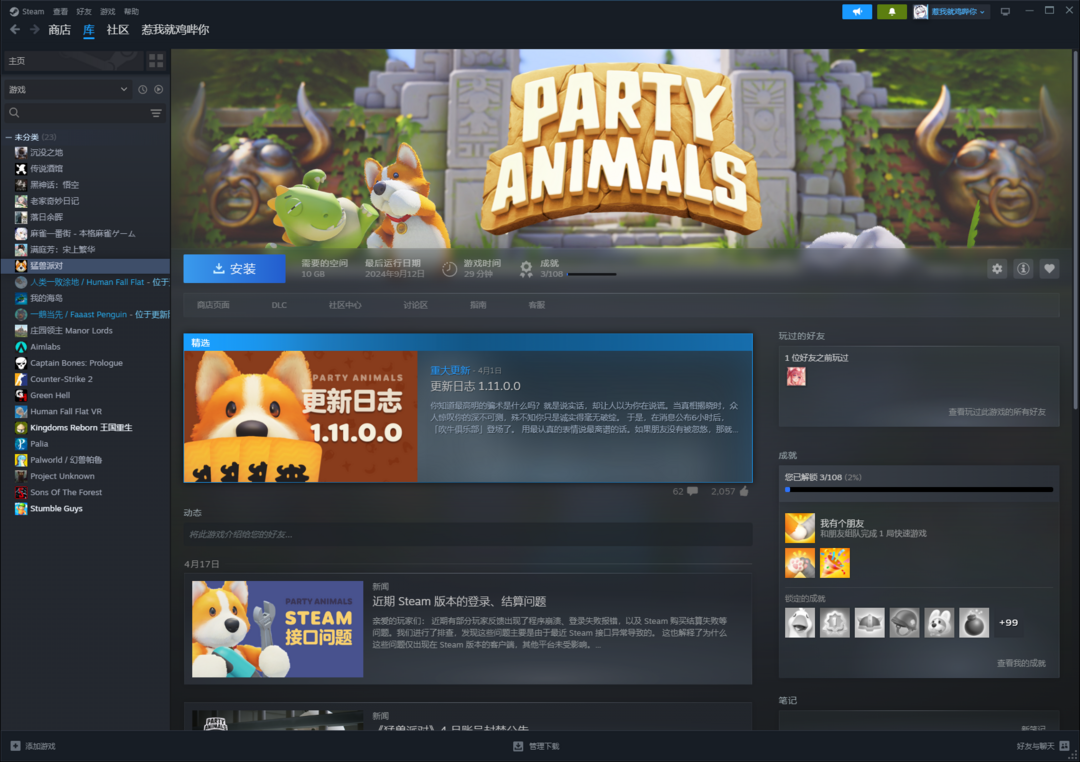Open news 近期 Steam 版本的登录、结算问题
This screenshot has height=762, width=1080.
click(459, 601)
